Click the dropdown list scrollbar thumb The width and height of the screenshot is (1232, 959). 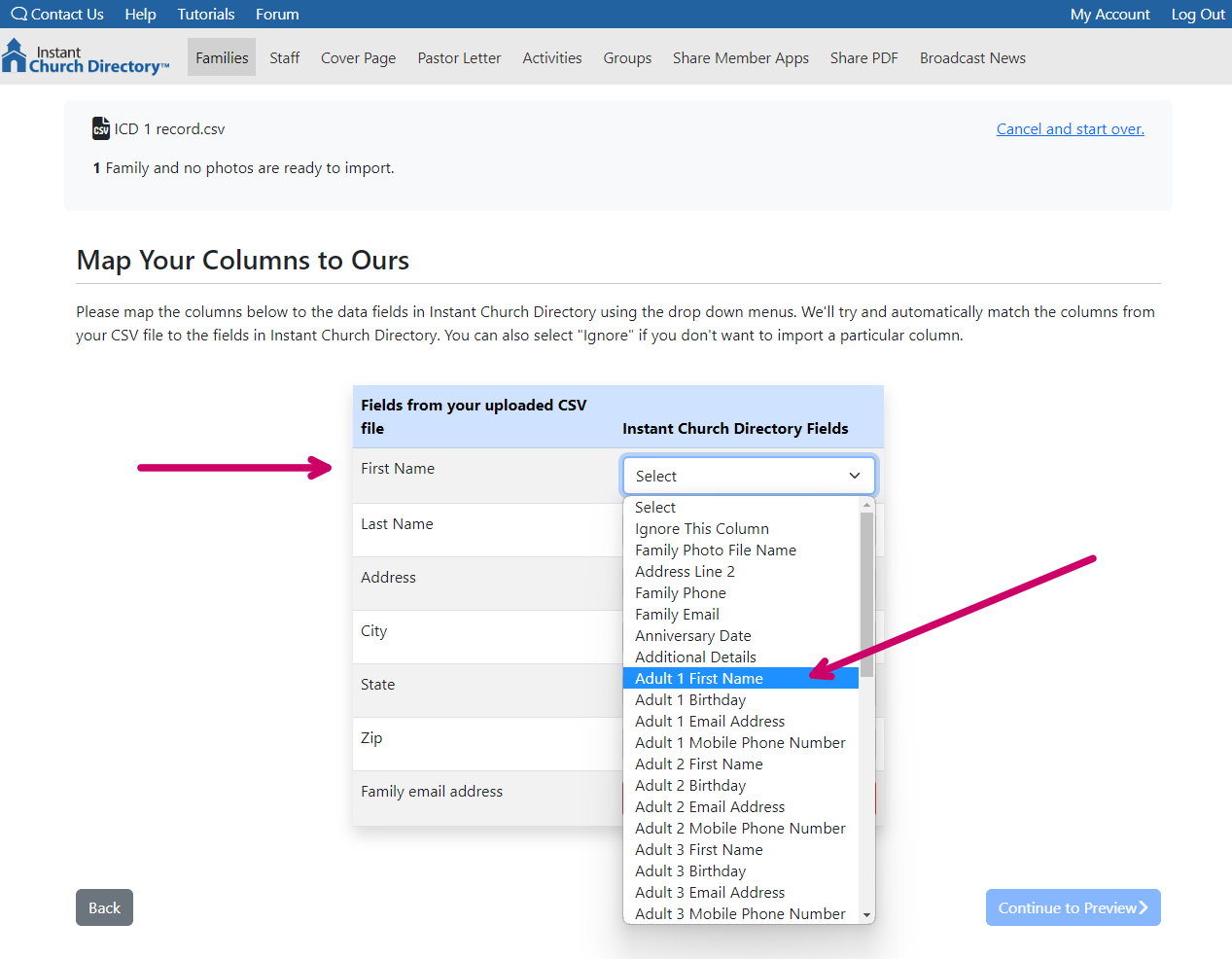click(866, 593)
